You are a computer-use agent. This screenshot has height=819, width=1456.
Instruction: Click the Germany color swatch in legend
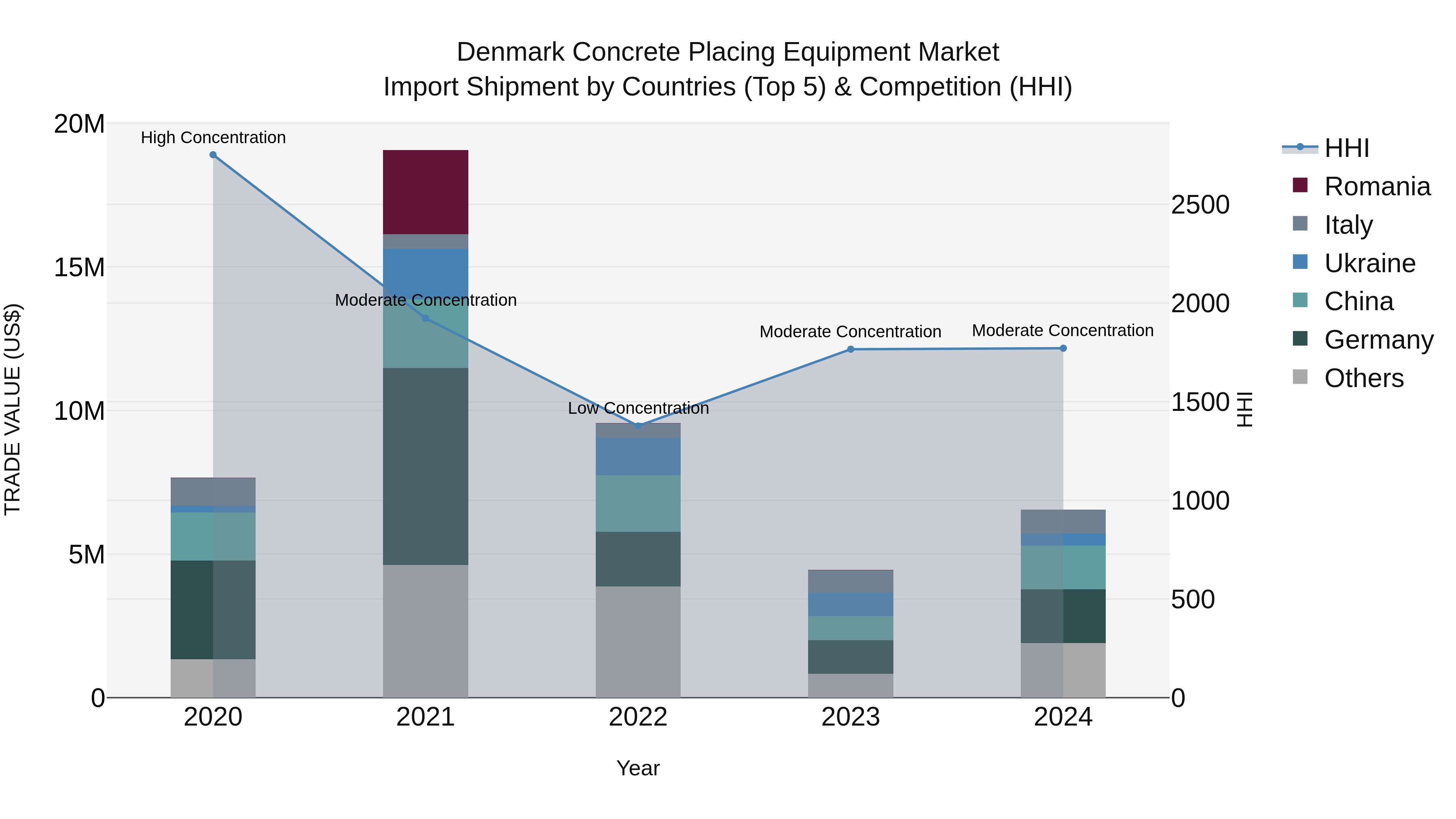[x=1300, y=339]
